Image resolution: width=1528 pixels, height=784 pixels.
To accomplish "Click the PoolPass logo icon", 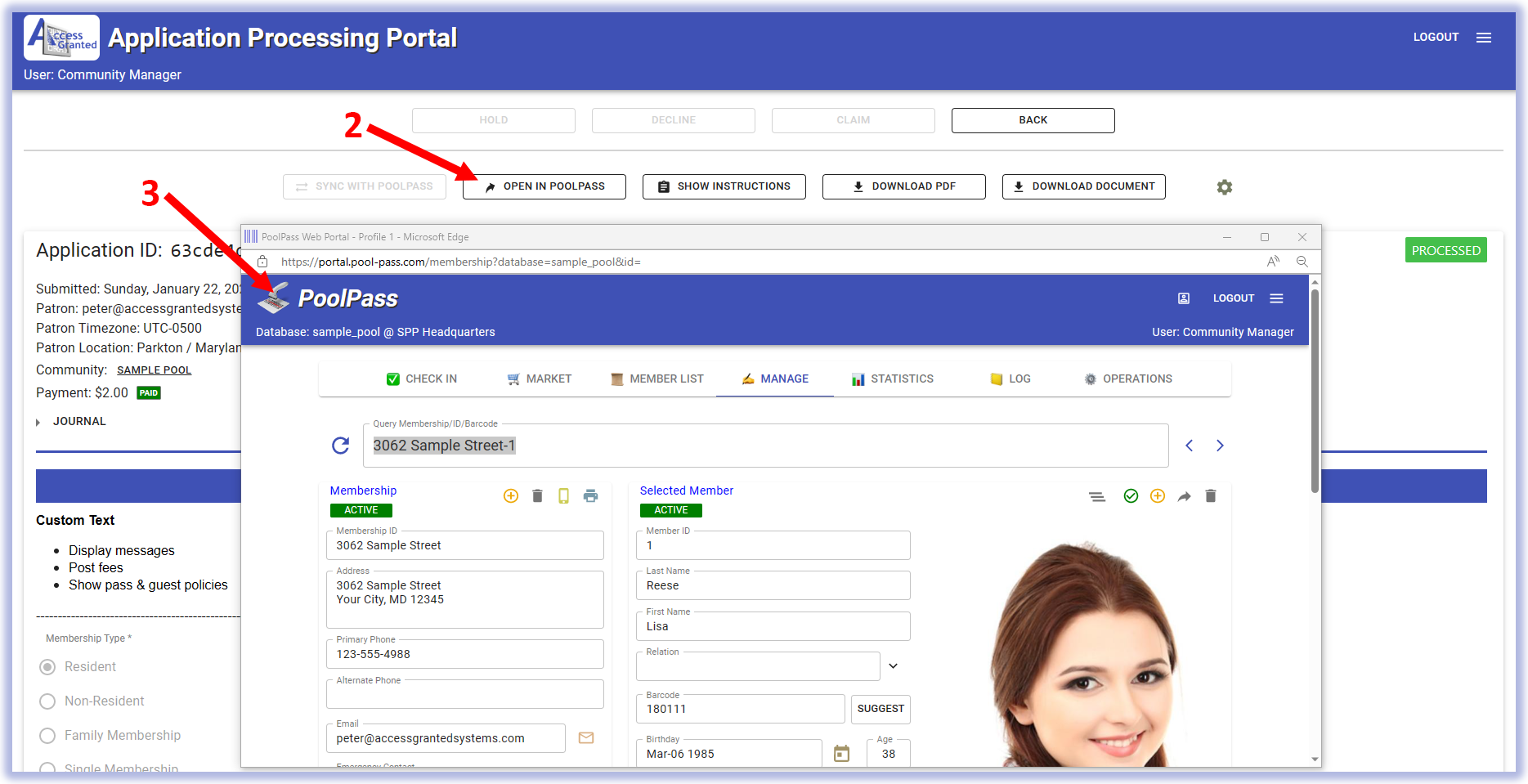I will (x=274, y=298).
